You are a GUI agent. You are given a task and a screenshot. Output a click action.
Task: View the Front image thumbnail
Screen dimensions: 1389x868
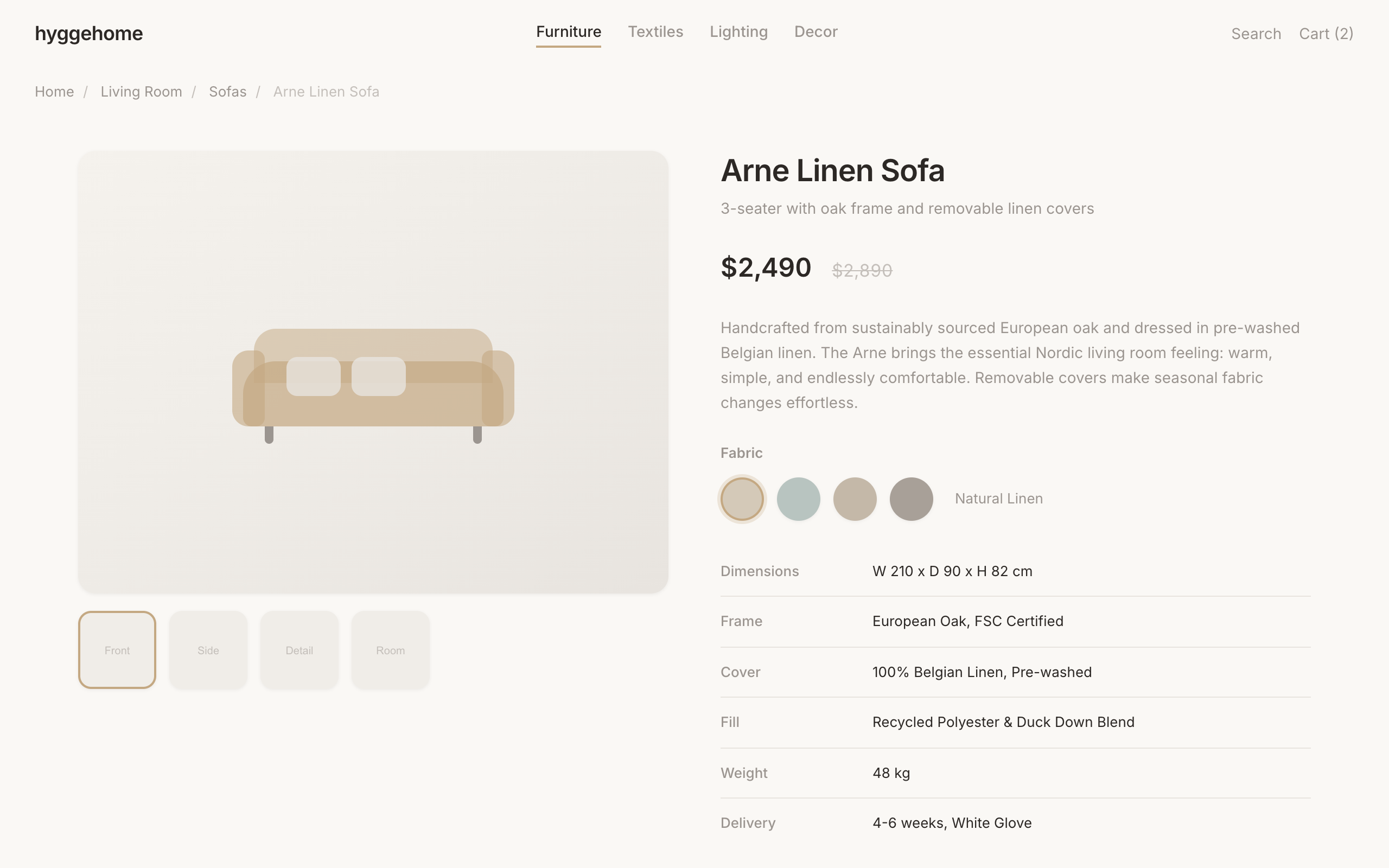click(x=117, y=650)
